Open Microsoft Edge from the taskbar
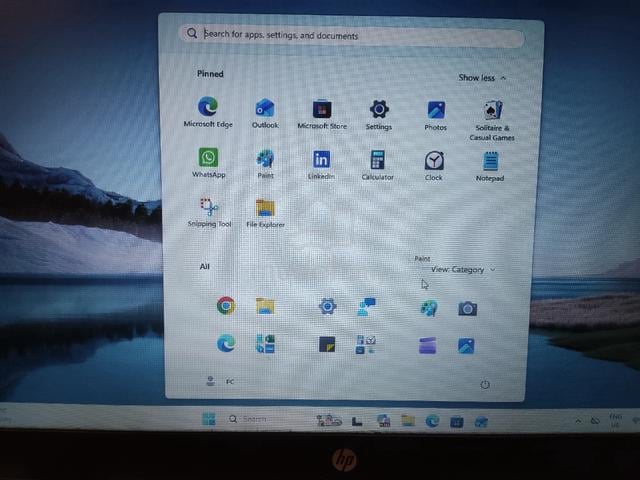Image resolution: width=640 pixels, height=480 pixels. [432, 421]
